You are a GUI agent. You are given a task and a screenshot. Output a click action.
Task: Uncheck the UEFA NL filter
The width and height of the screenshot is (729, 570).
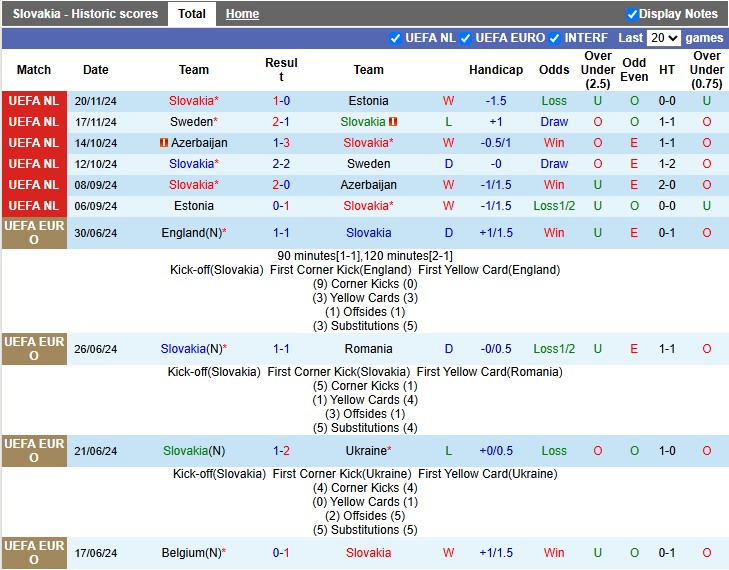395,38
